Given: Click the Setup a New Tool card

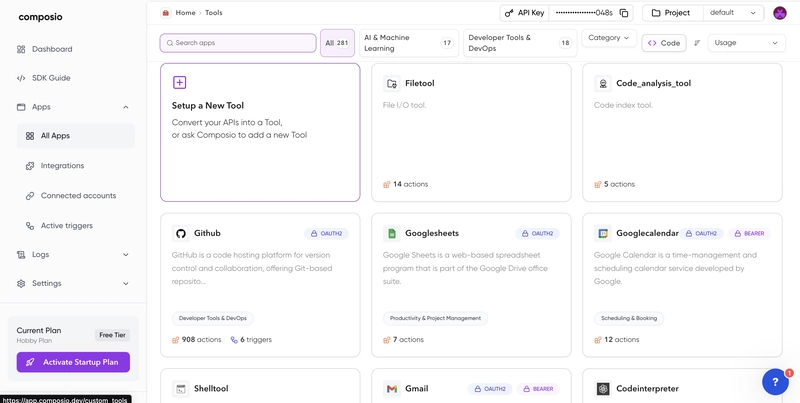Looking at the screenshot, I should (260, 132).
